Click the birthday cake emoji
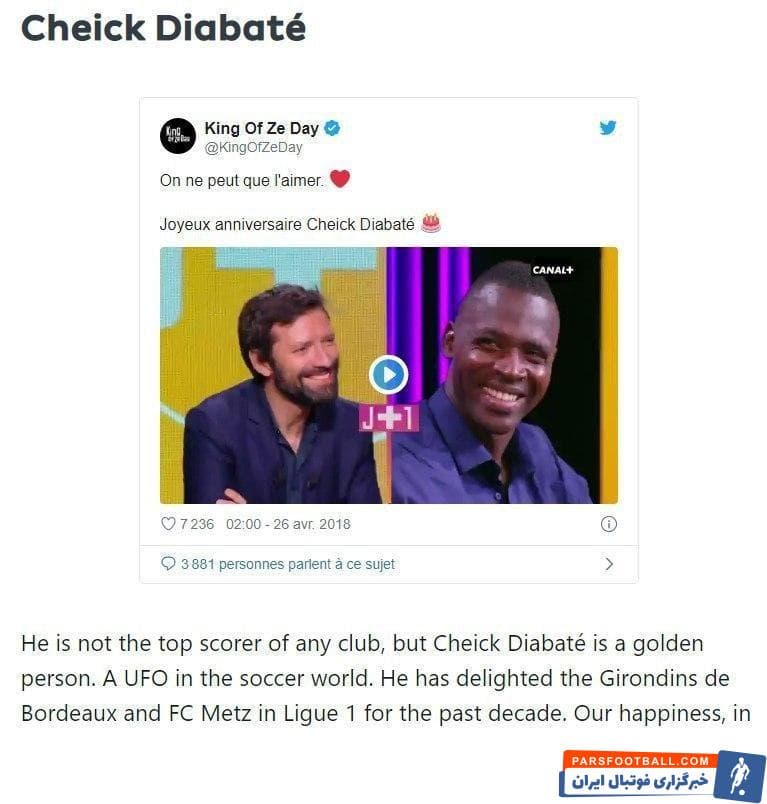 431,223
